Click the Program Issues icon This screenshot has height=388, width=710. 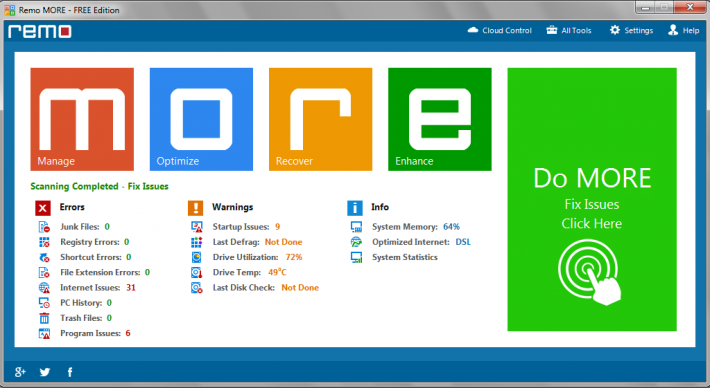44,334
